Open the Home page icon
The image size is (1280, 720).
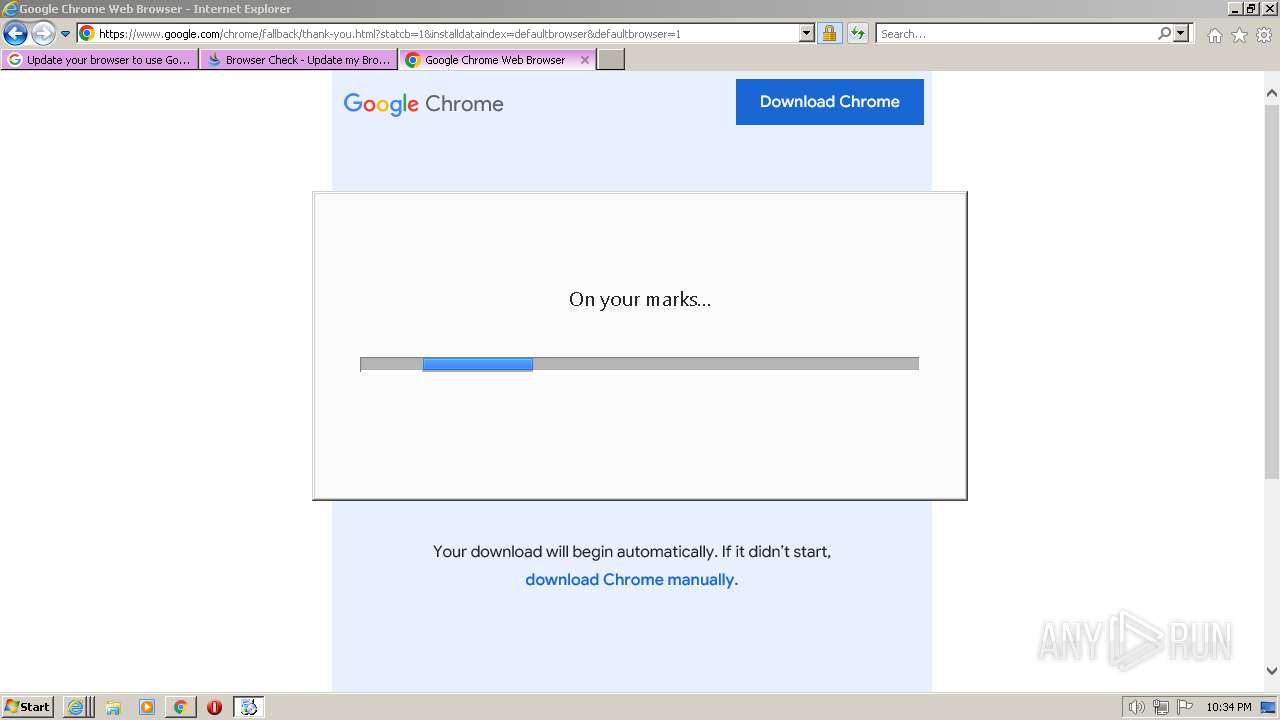coord(1214,35)
